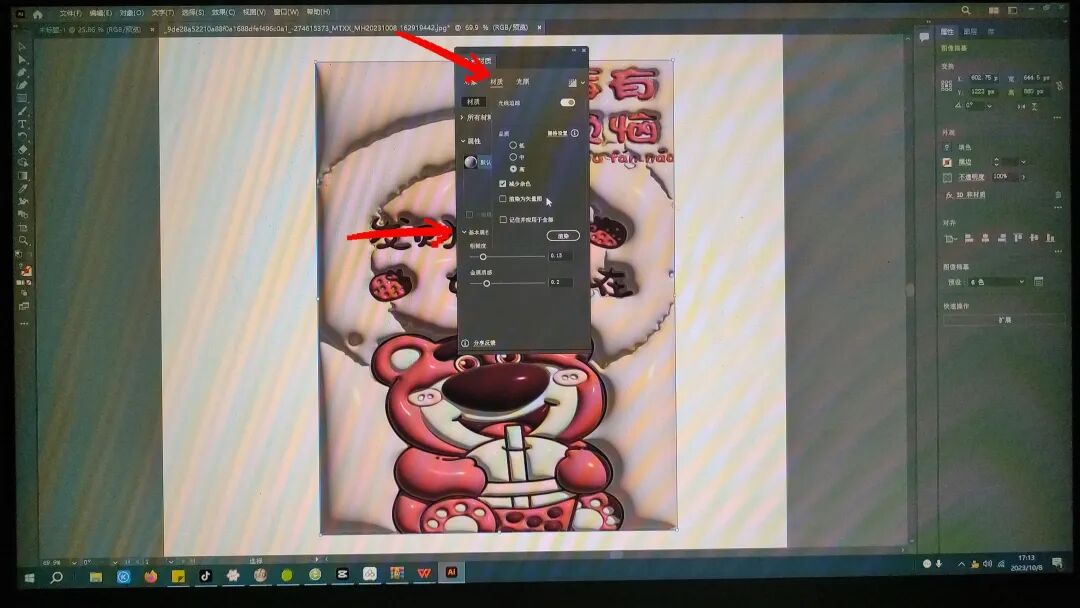
Task: Click the 描边 stroke label link
Action: (x=964, y=163)
